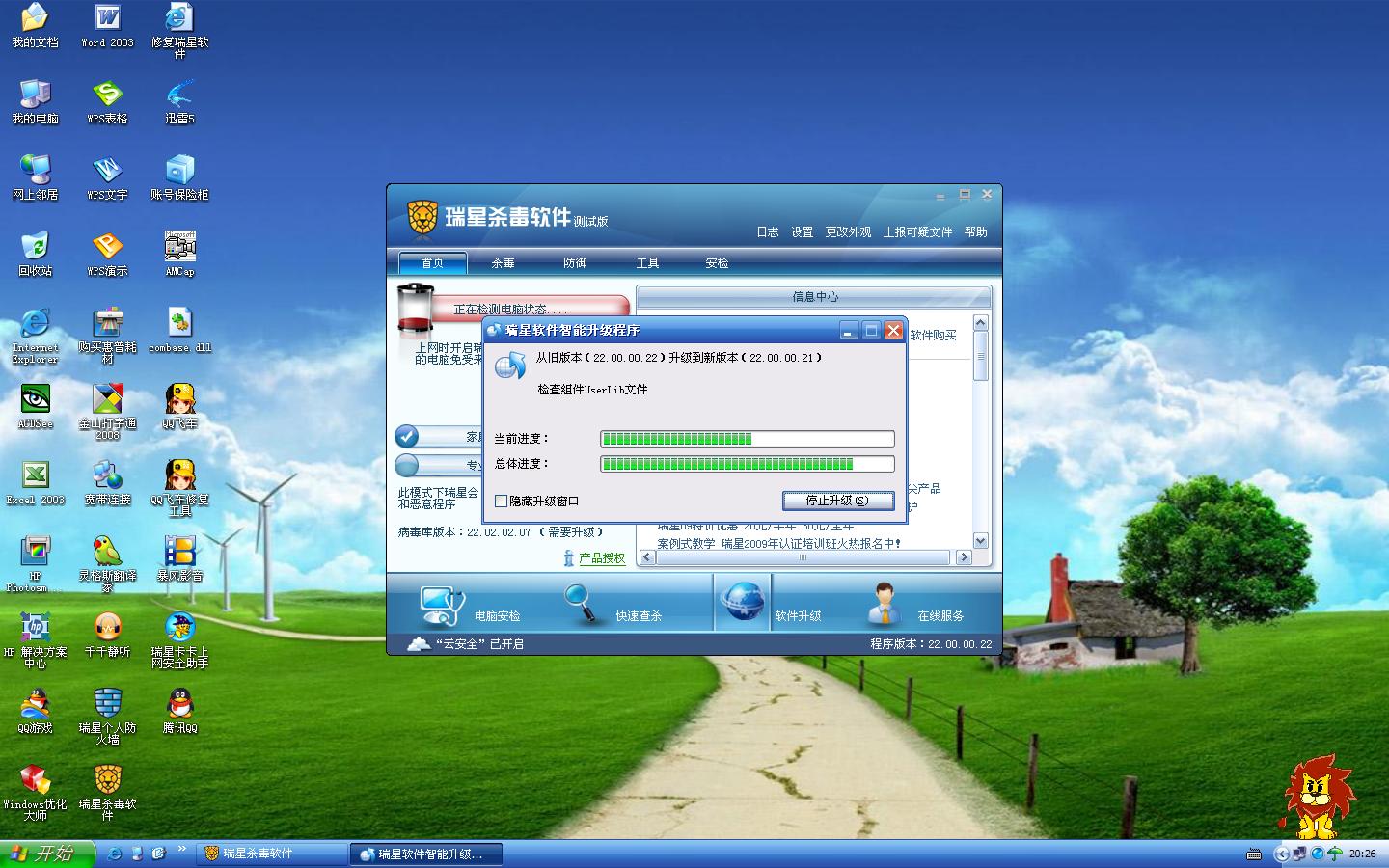
Task: Select the 网上邻居 desktop icon
Action: [35, 178]
